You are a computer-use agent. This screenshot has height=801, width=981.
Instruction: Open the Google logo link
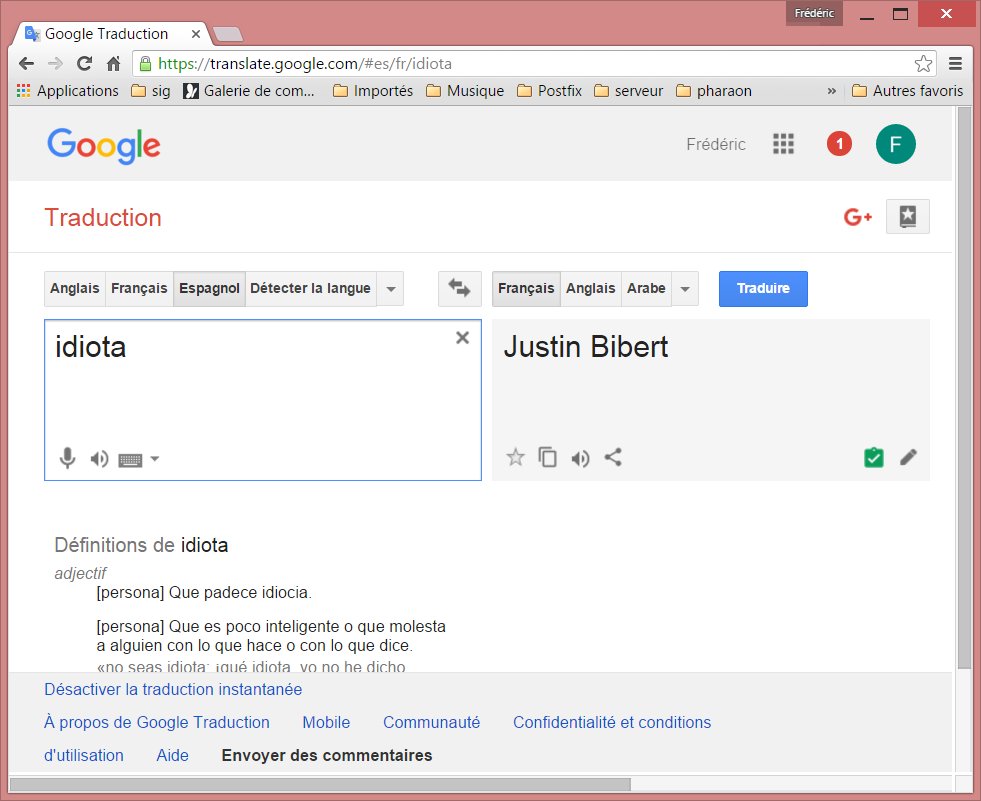click(x=104, y=146)
